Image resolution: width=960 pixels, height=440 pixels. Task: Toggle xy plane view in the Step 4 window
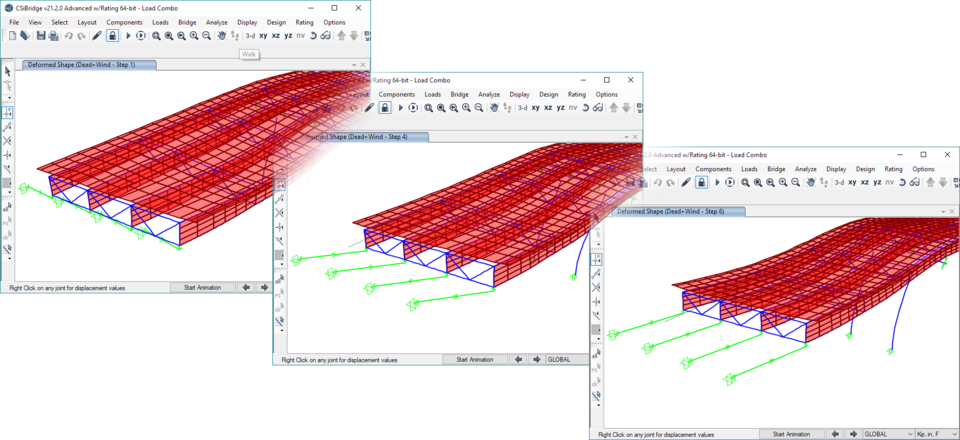click(535, 108)
